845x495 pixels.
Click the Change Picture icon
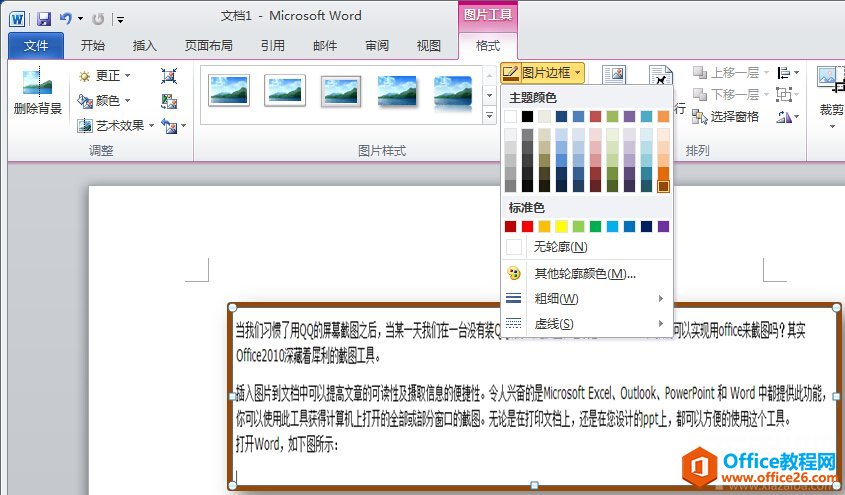[x=169, y=101]
